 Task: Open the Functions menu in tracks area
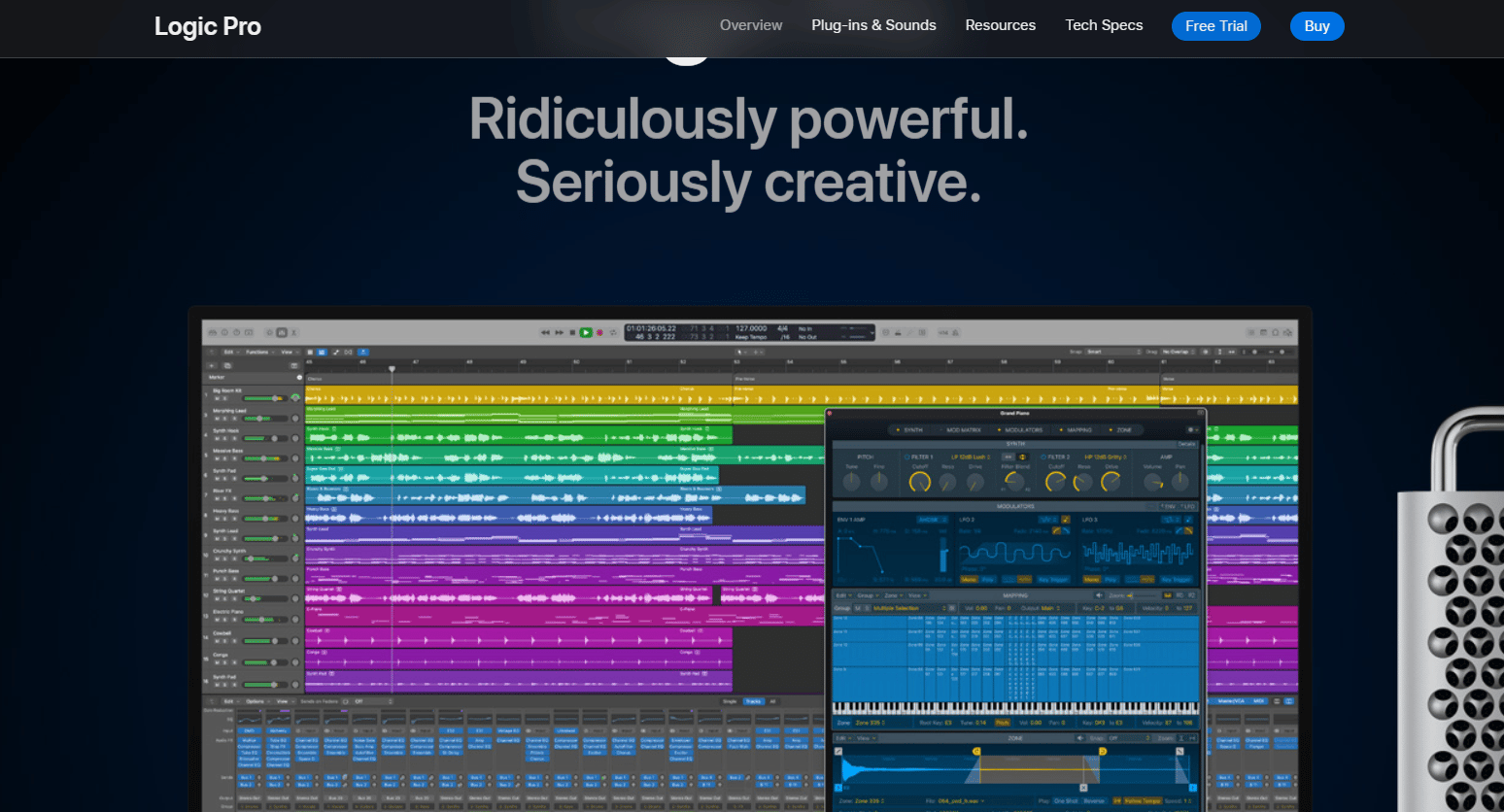click(x=259, y=352)
